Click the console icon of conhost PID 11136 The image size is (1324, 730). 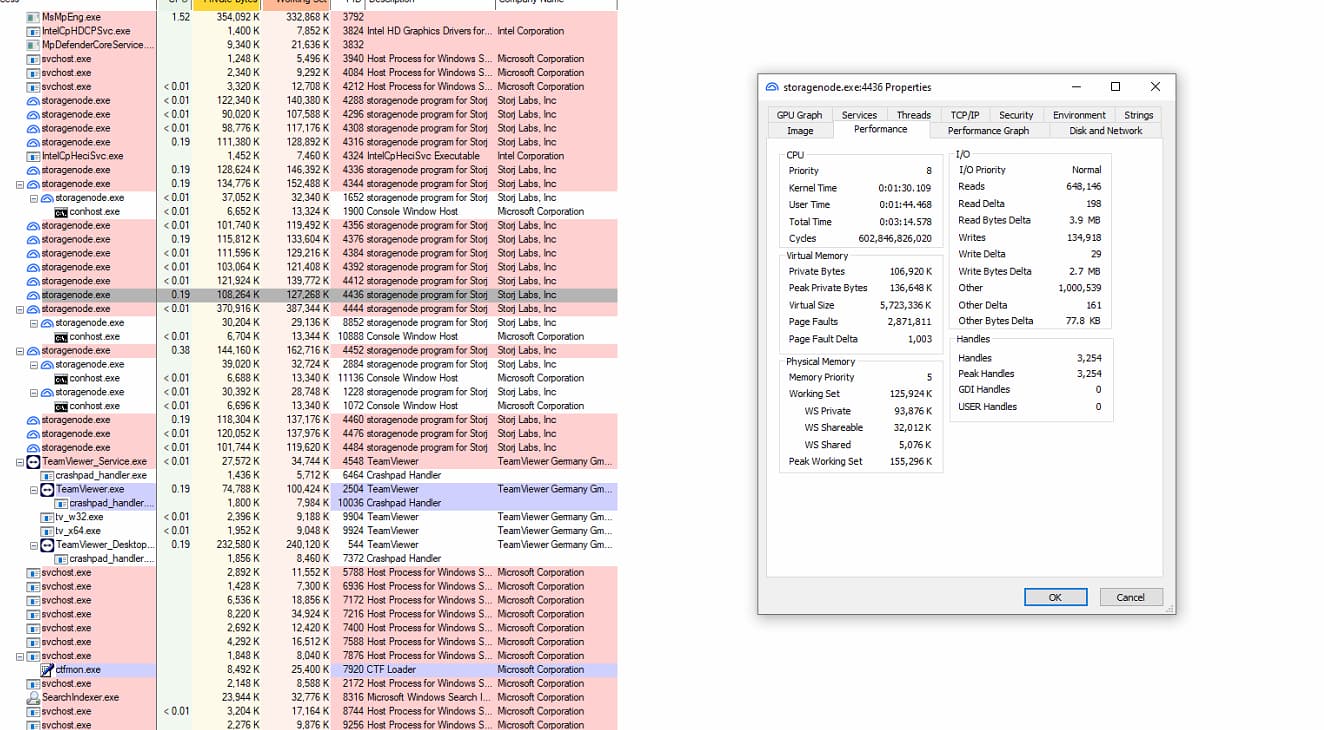(x=61, y=378)
